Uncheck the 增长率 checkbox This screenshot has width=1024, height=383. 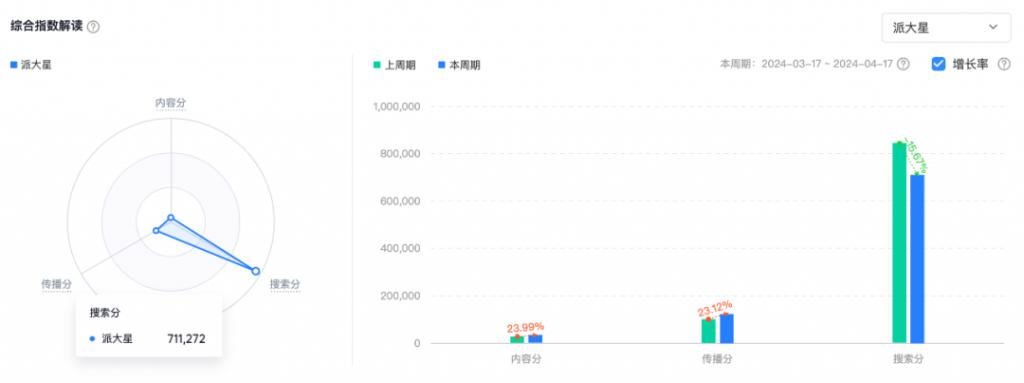click(938, 64)
